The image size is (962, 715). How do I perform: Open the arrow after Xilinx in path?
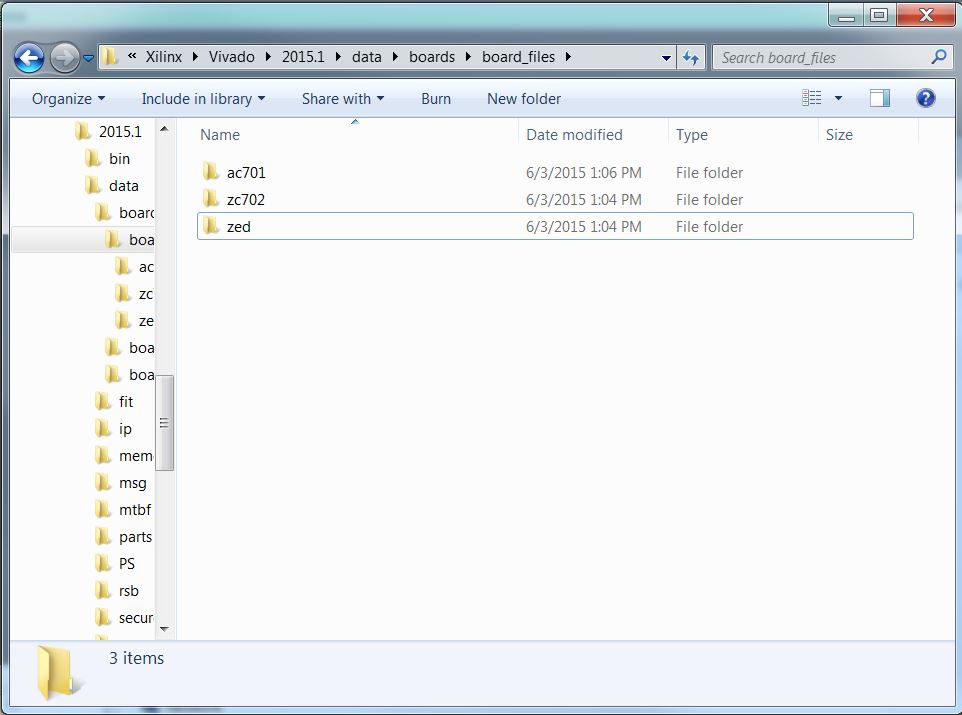pos(195,57)
